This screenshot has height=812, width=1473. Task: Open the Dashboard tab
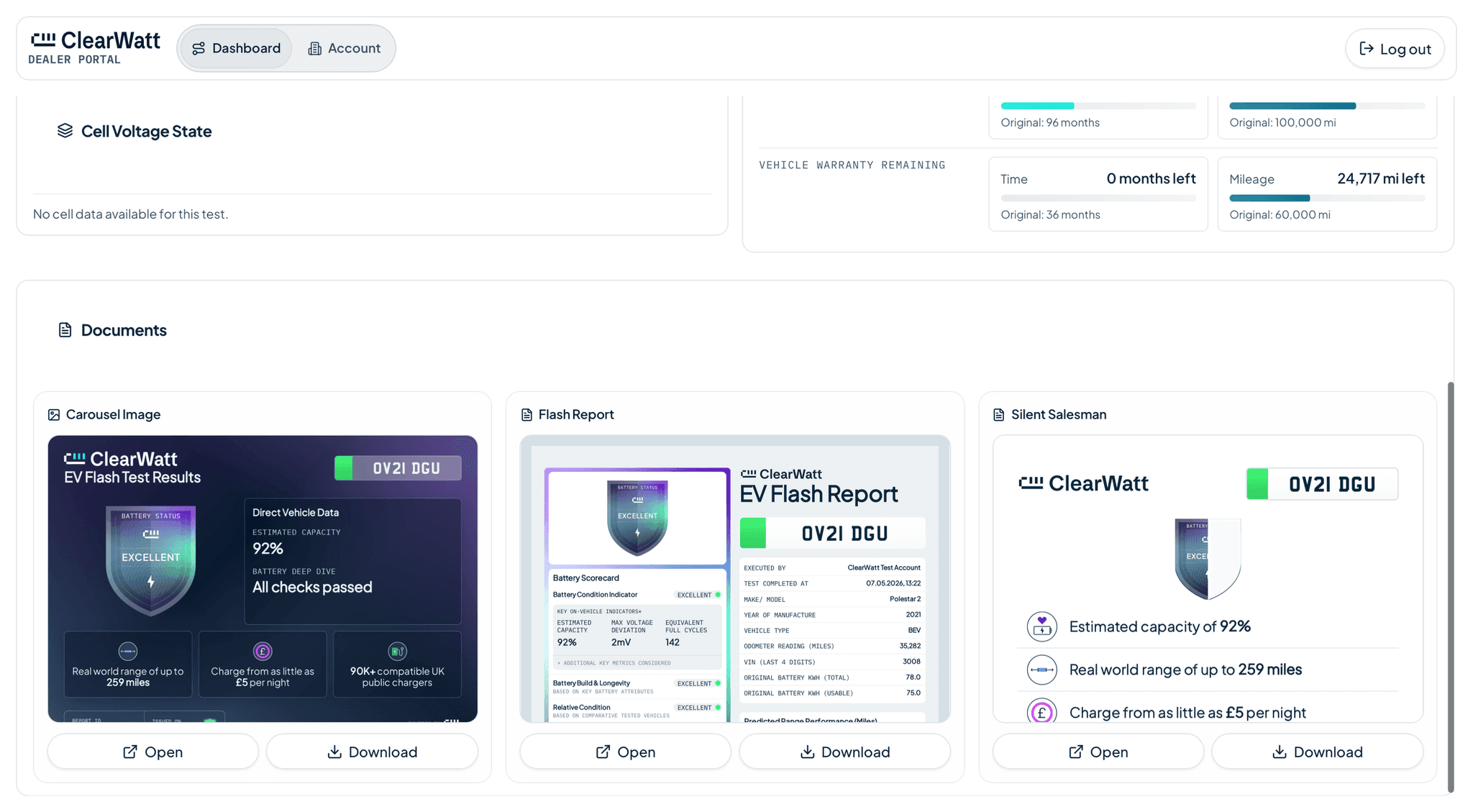click(x=236, y=48)
